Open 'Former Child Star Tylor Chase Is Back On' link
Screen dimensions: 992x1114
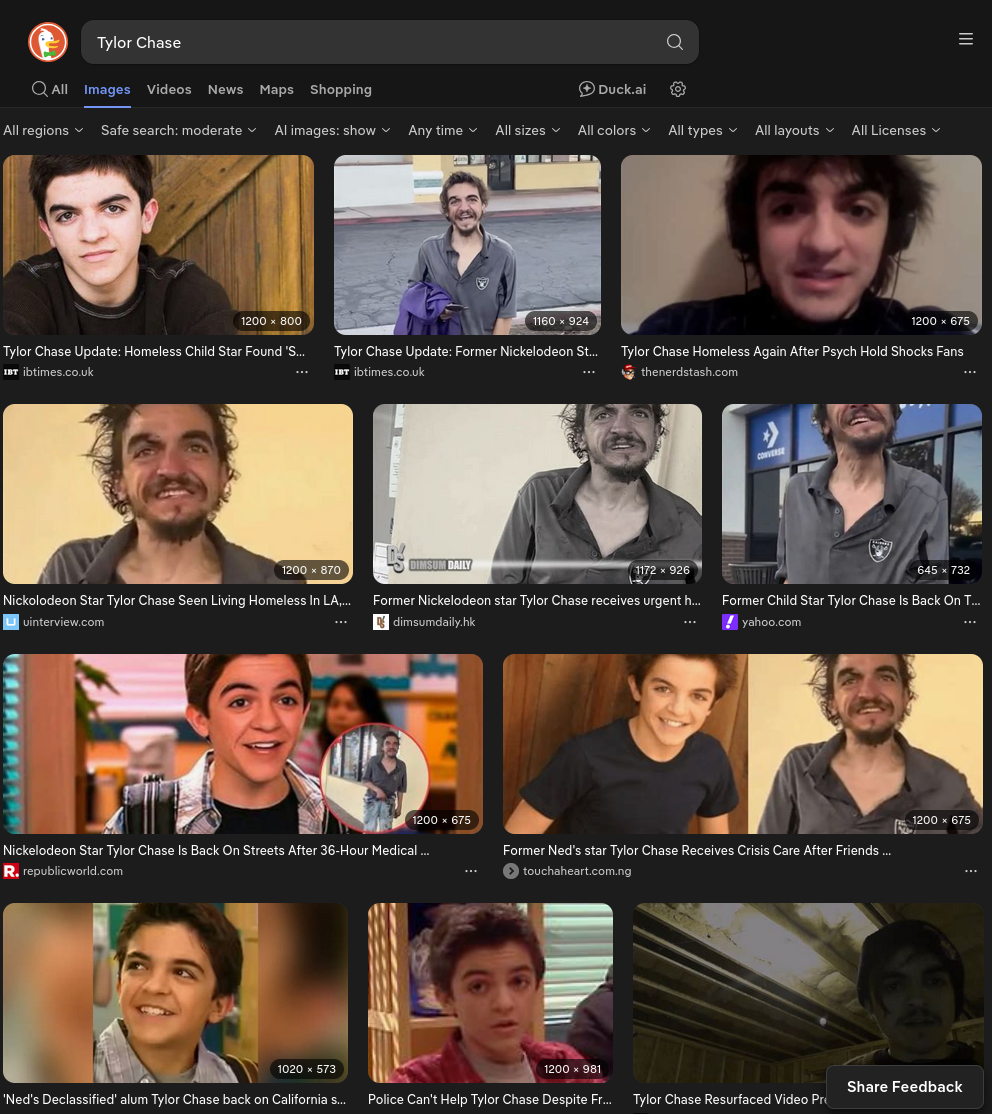[x=851, y=600]
